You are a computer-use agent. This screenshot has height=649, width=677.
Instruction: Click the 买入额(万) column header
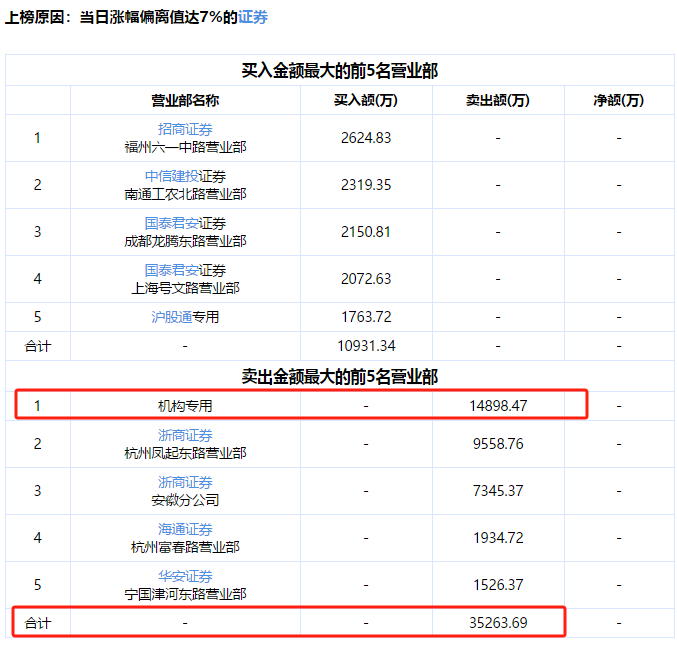point(365,100)
